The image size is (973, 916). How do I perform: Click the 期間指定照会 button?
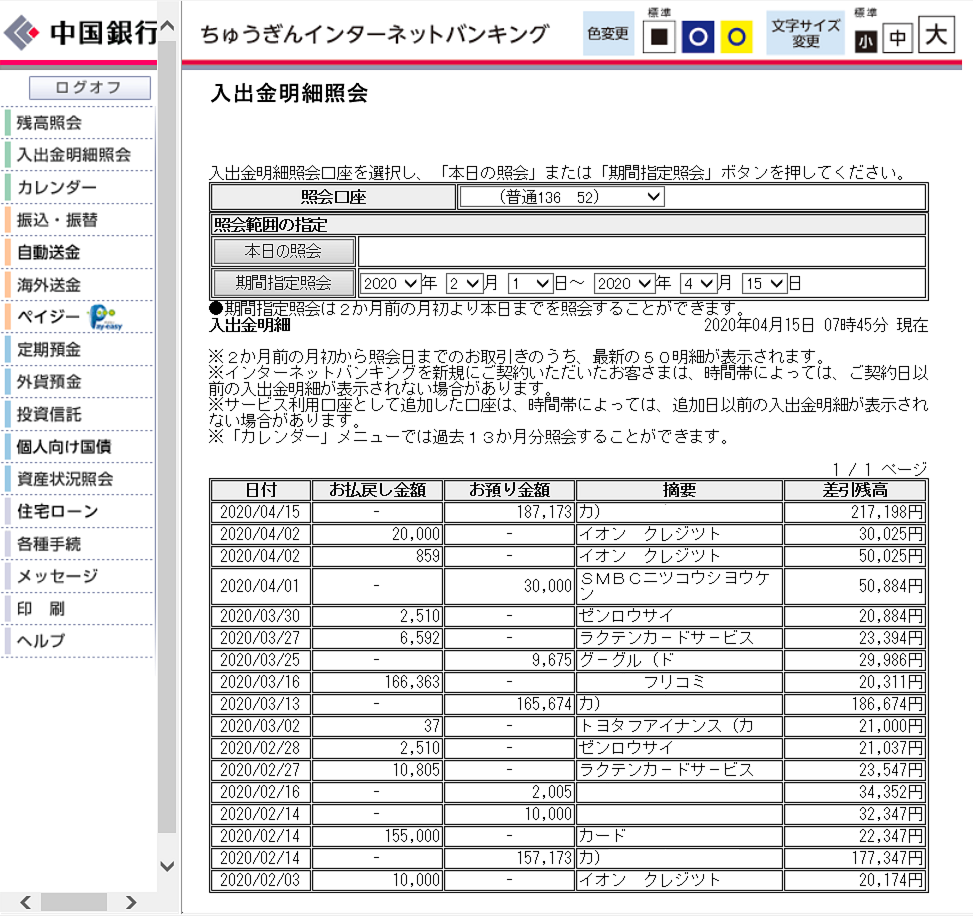284,283
